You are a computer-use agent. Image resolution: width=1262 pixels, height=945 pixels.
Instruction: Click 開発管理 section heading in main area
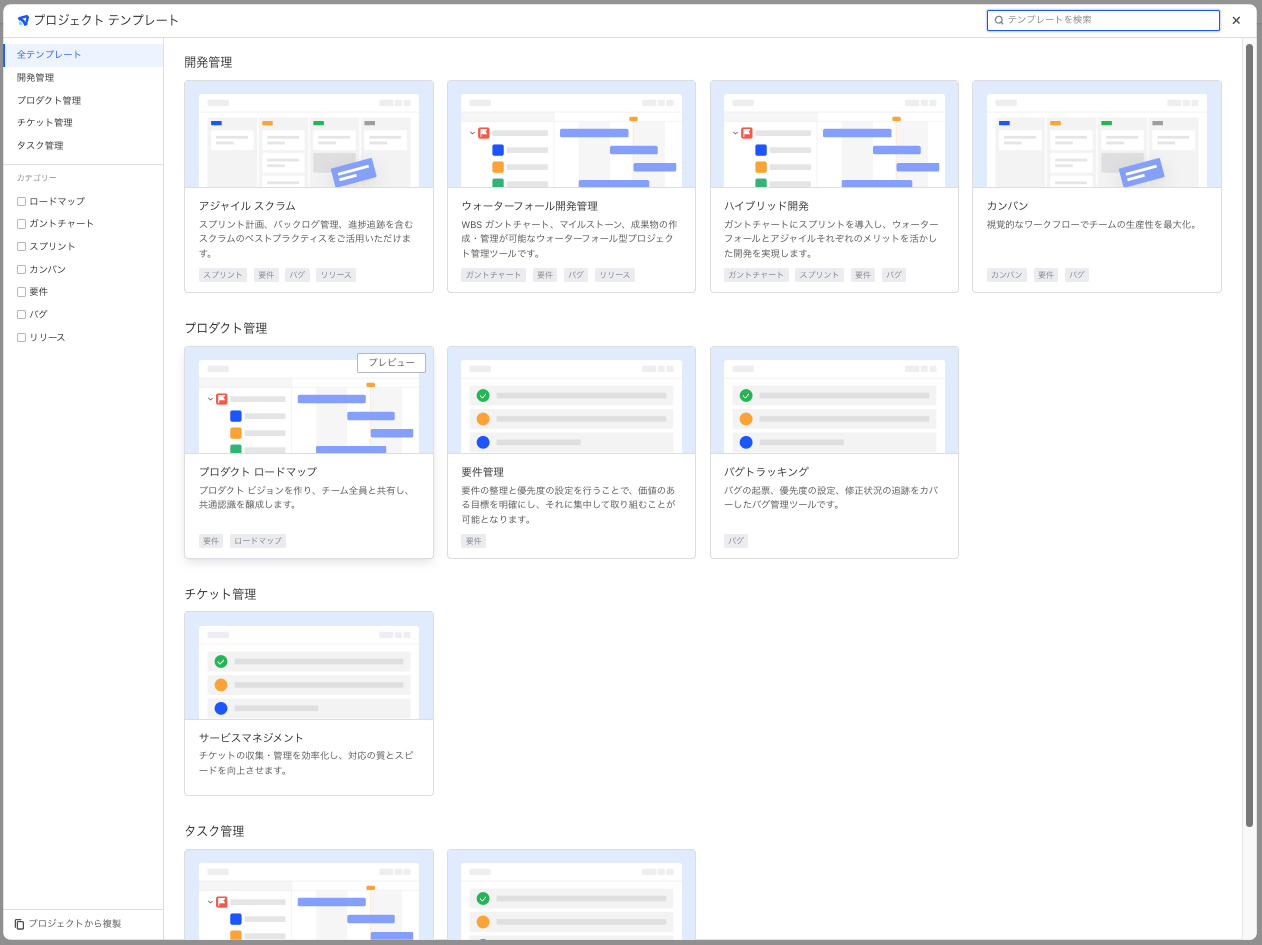pos(208,62)
